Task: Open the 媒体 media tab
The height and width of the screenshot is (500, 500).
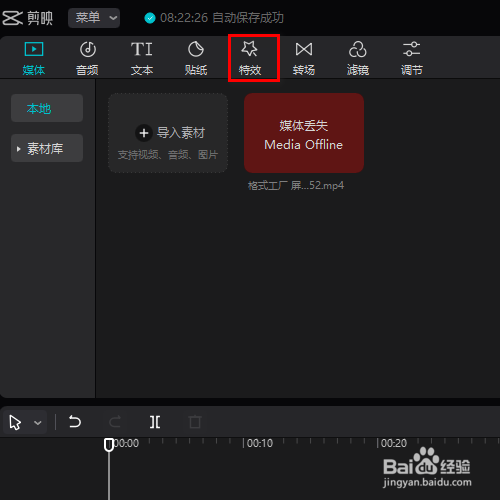Action: pos(34,58)
